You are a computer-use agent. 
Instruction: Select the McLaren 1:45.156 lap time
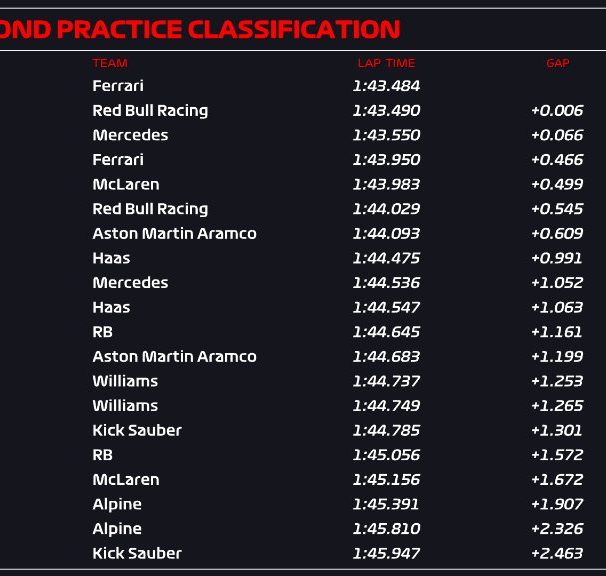[x=386, y=480]
